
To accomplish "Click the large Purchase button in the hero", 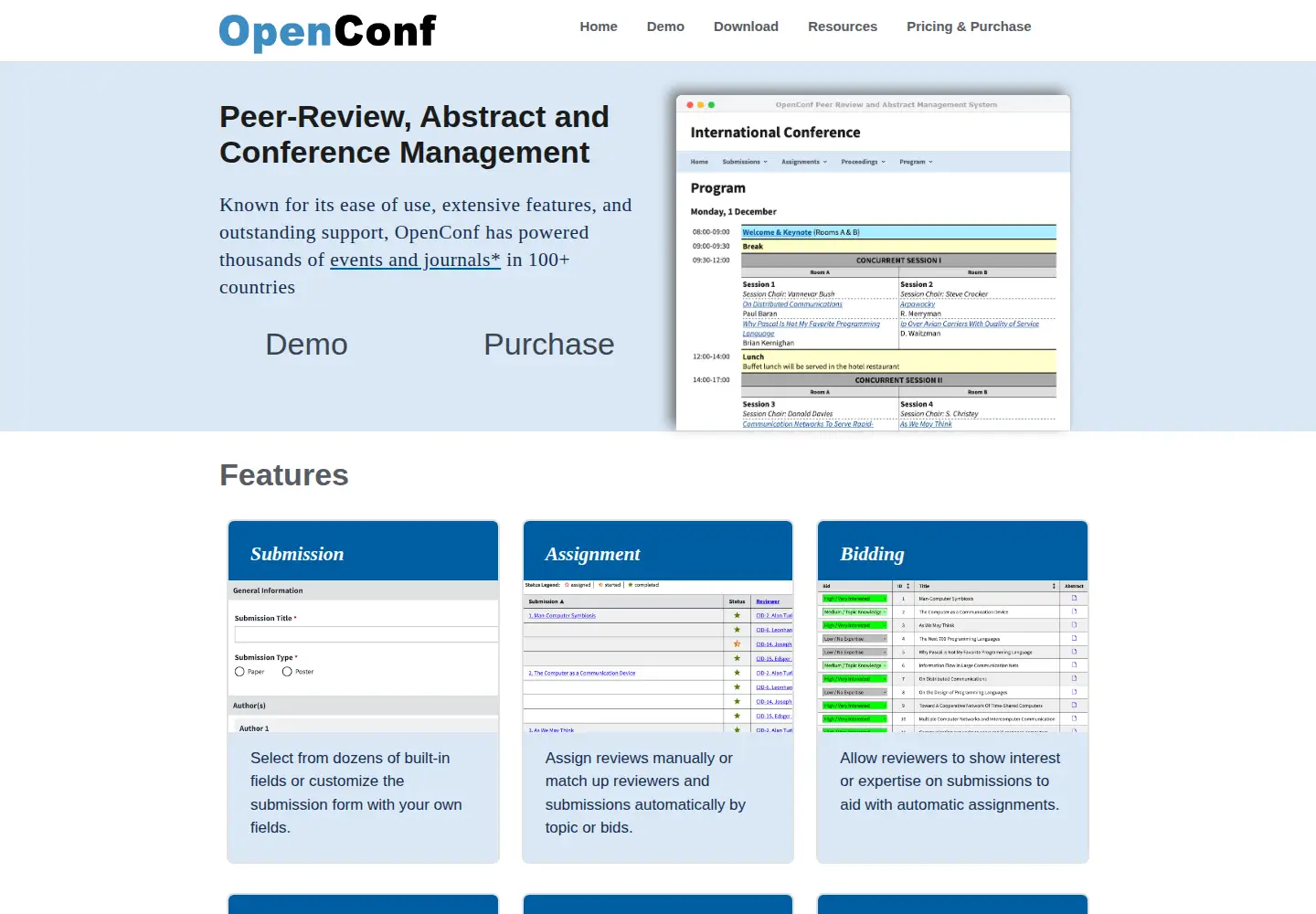I will pos(548,345).
